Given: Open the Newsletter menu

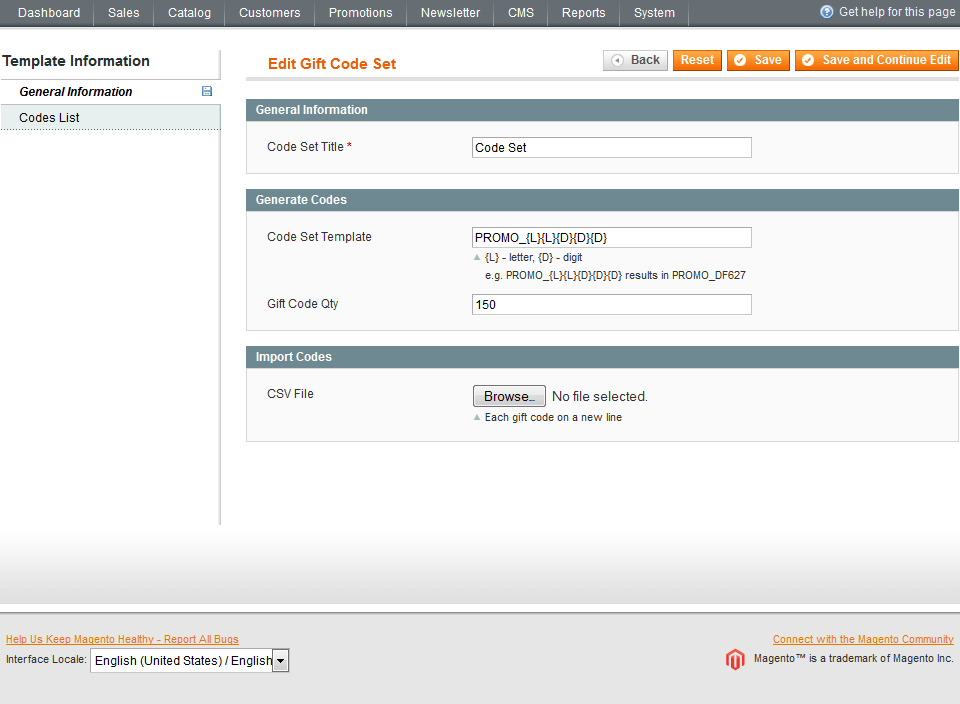Looking at the screenshot, I should tap(449, 13).
